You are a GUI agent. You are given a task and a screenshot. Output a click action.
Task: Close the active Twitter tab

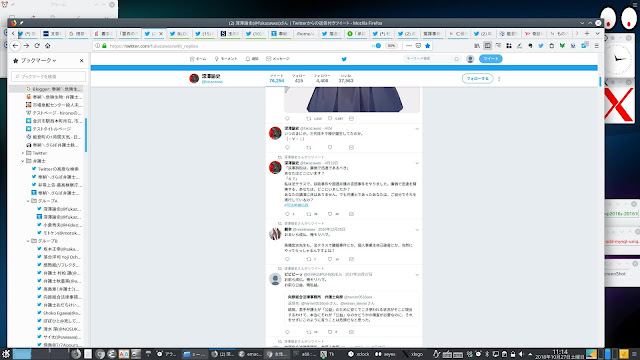tap(161, 34)
